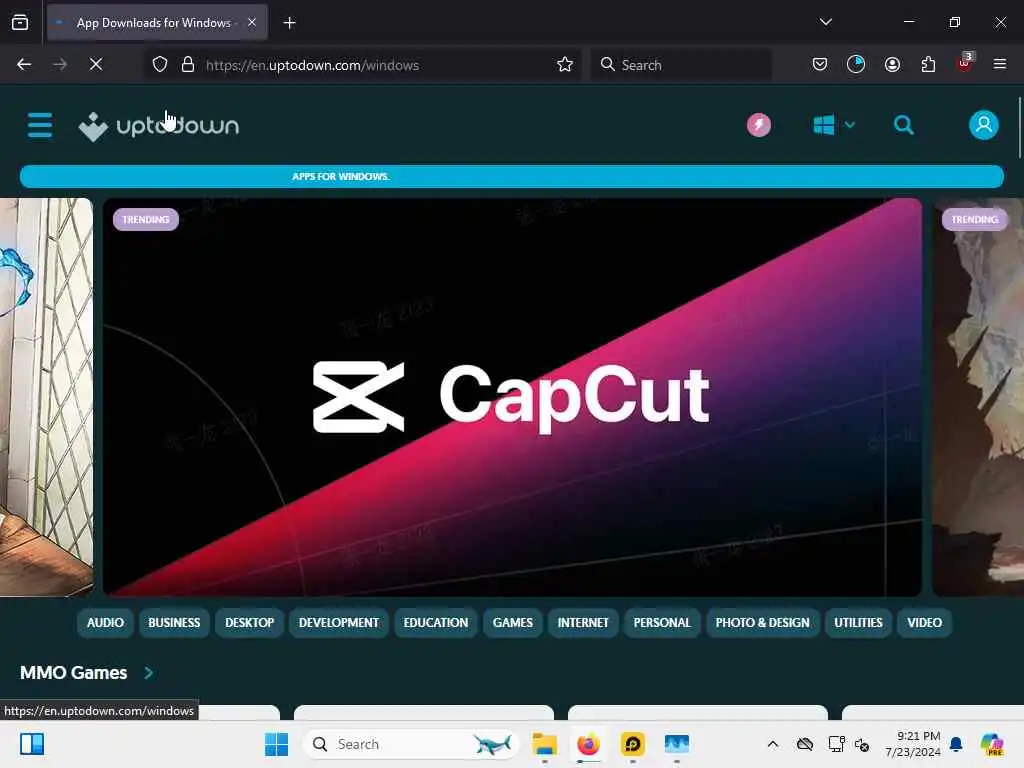Viewport: 1024px width, 768px height.
Task: Select the Photo & Design category
Action: [x=762, y=622]
